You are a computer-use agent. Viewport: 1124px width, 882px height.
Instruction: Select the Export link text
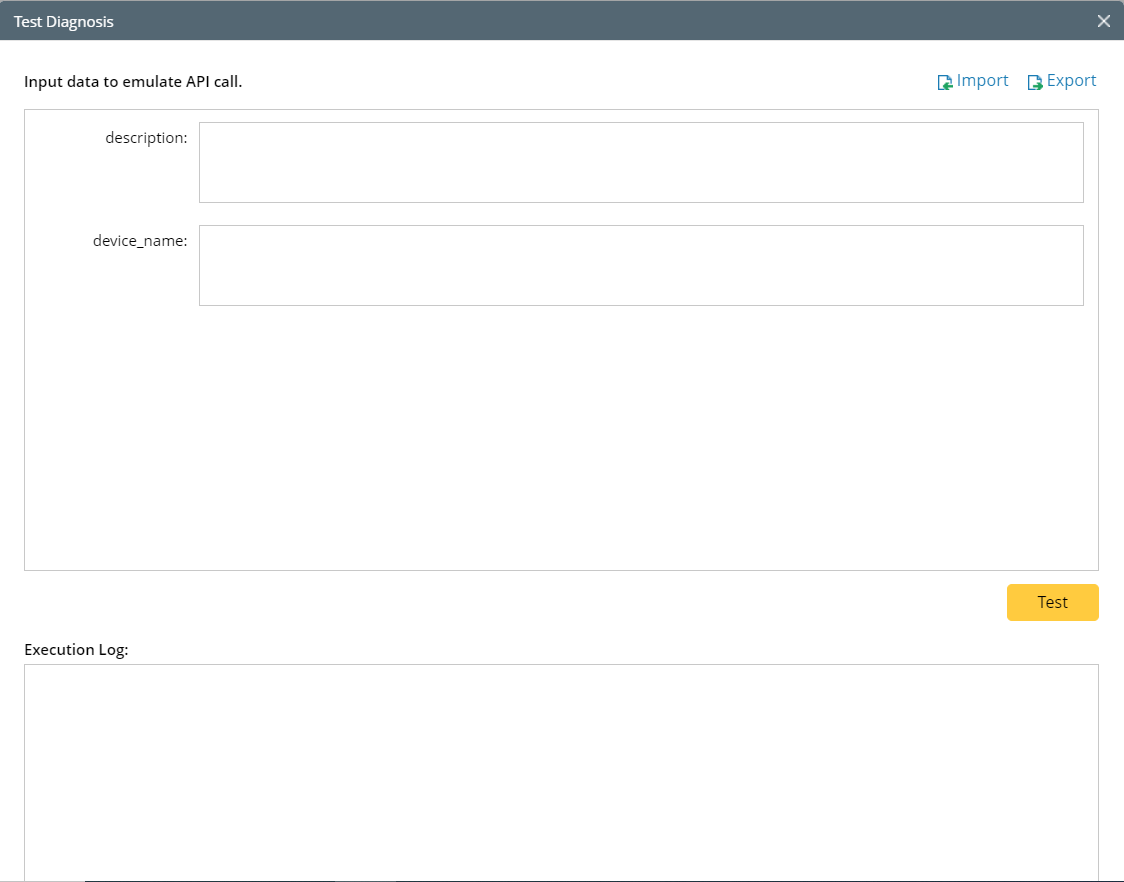tap(1071, 81)
